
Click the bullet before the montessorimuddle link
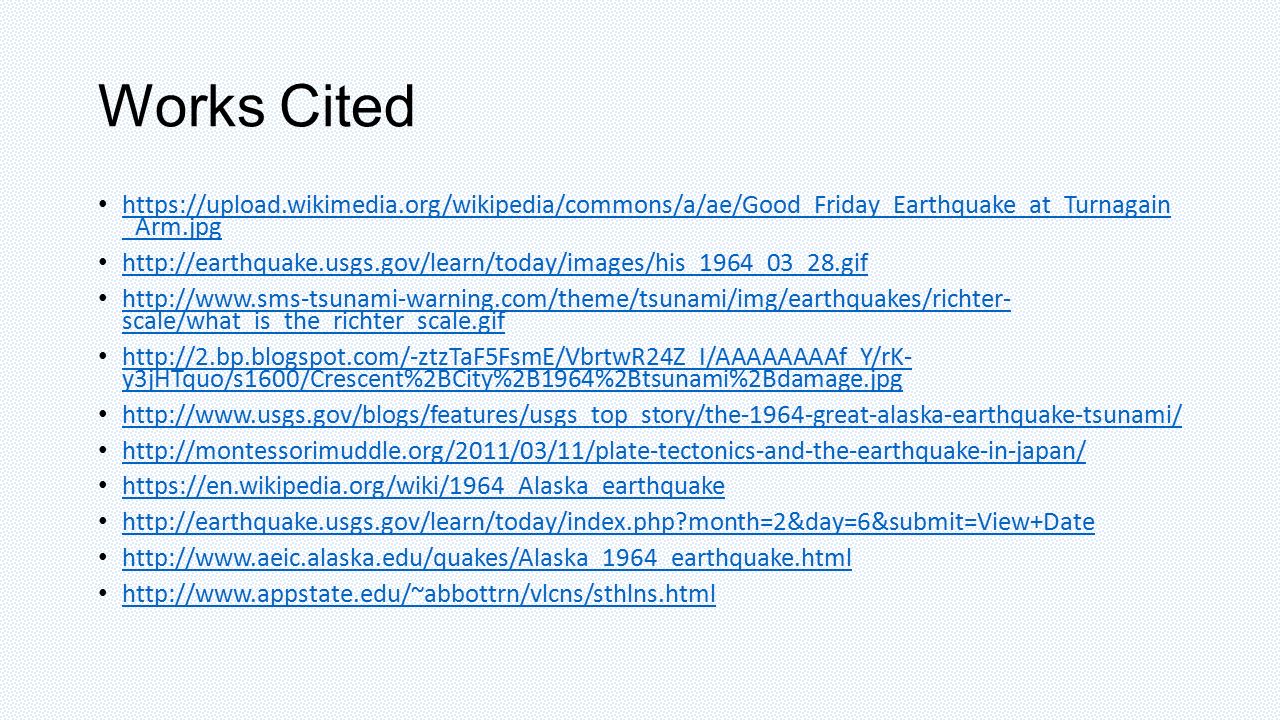(x=105, y=451)
